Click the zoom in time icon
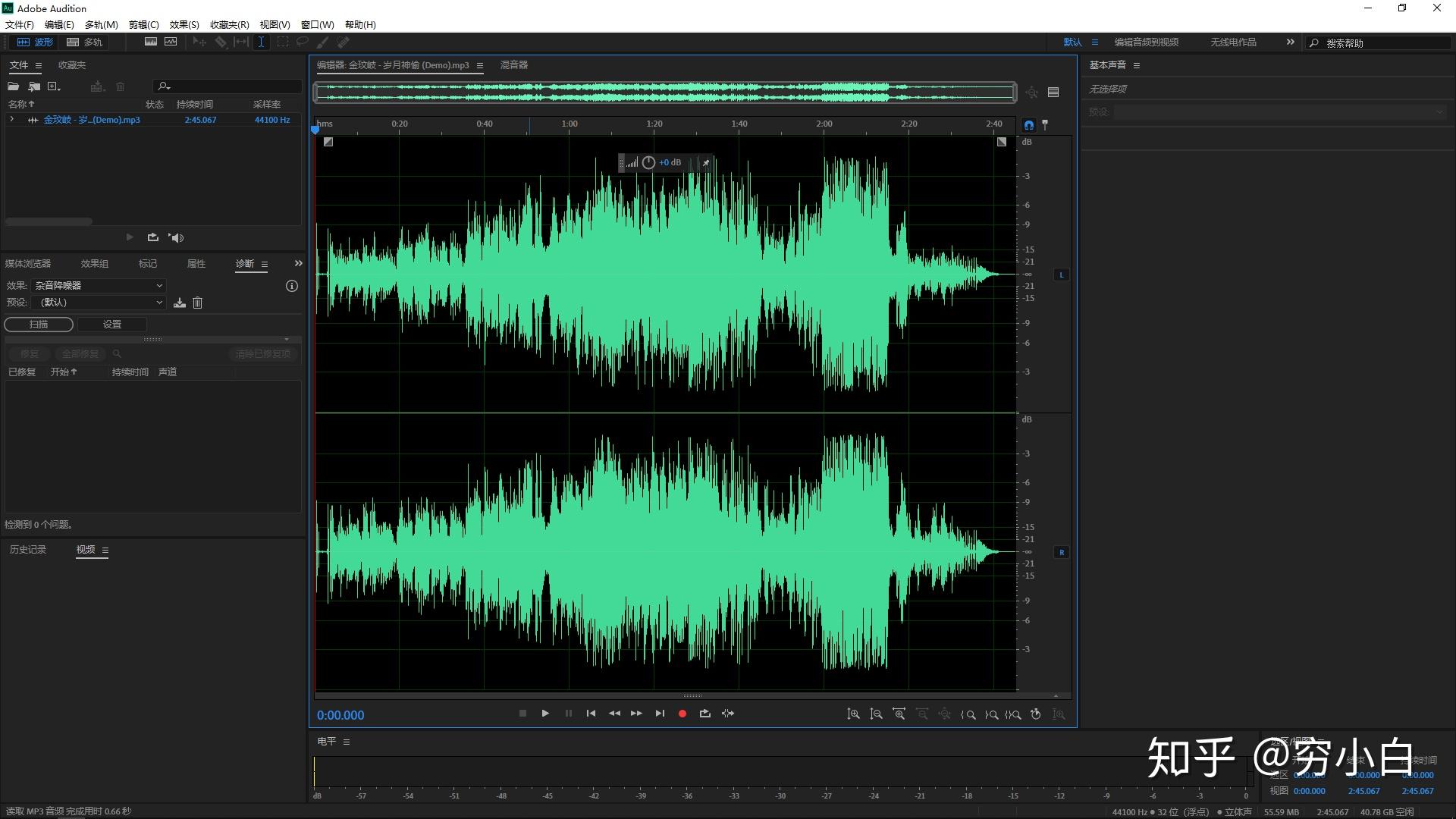The height and width of the screenshot is (819, 1456). [899, 714]
